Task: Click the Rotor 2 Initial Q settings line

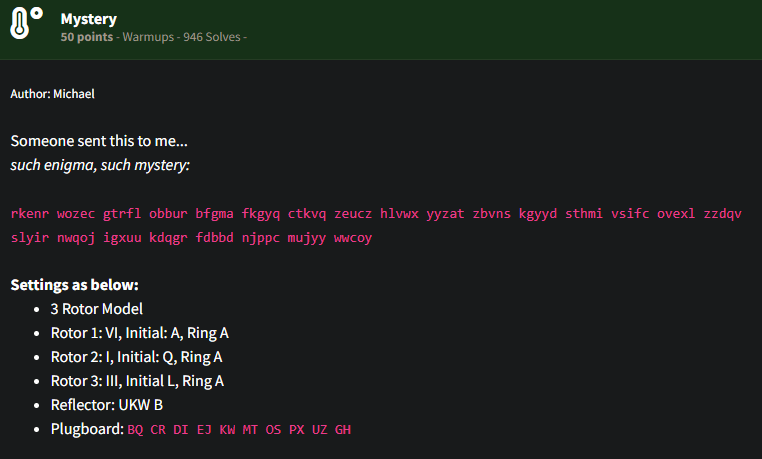Action: [136, 357]
